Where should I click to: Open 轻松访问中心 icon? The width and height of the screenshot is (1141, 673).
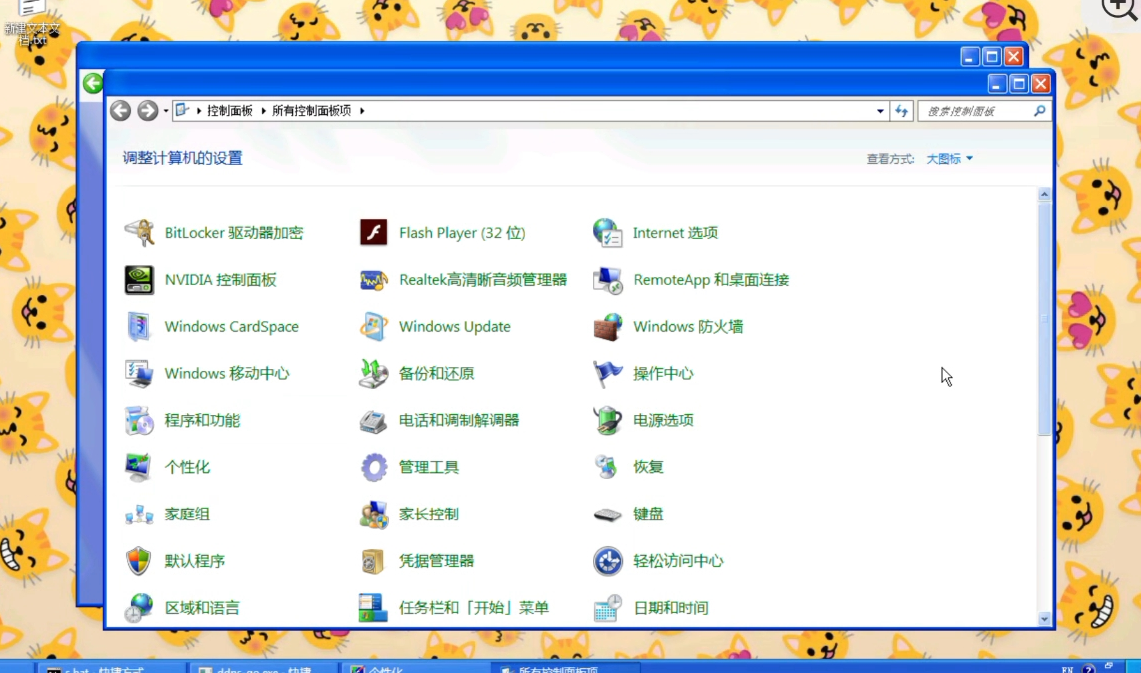tap(608, 561)
